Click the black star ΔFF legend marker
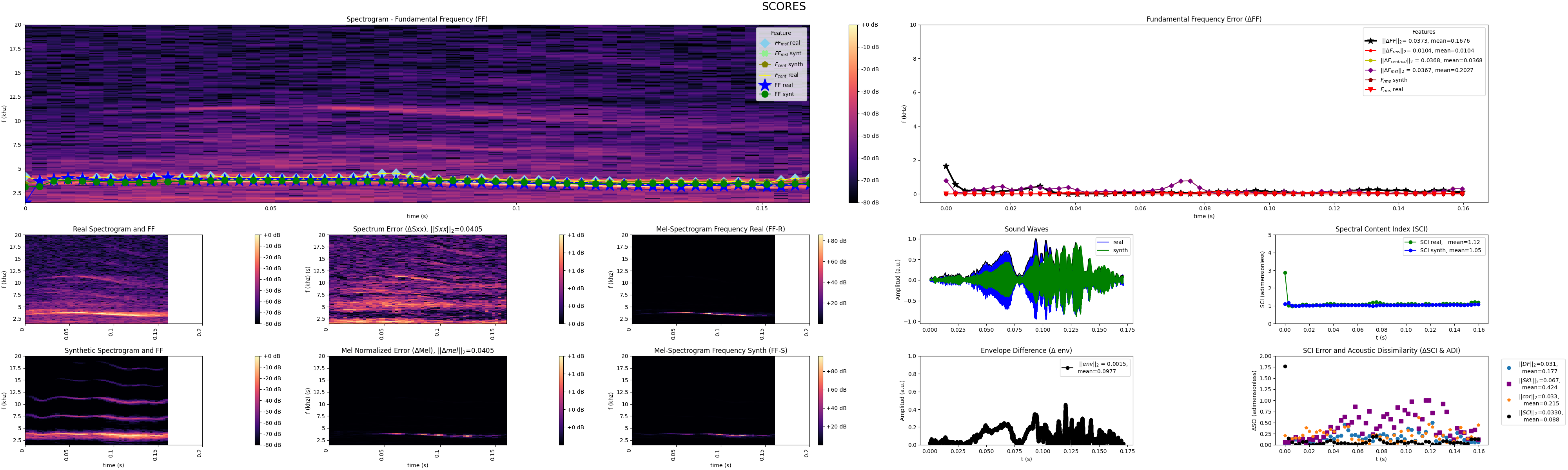The height and width of the screenshot is (470, 1568). pos(1370,41)
